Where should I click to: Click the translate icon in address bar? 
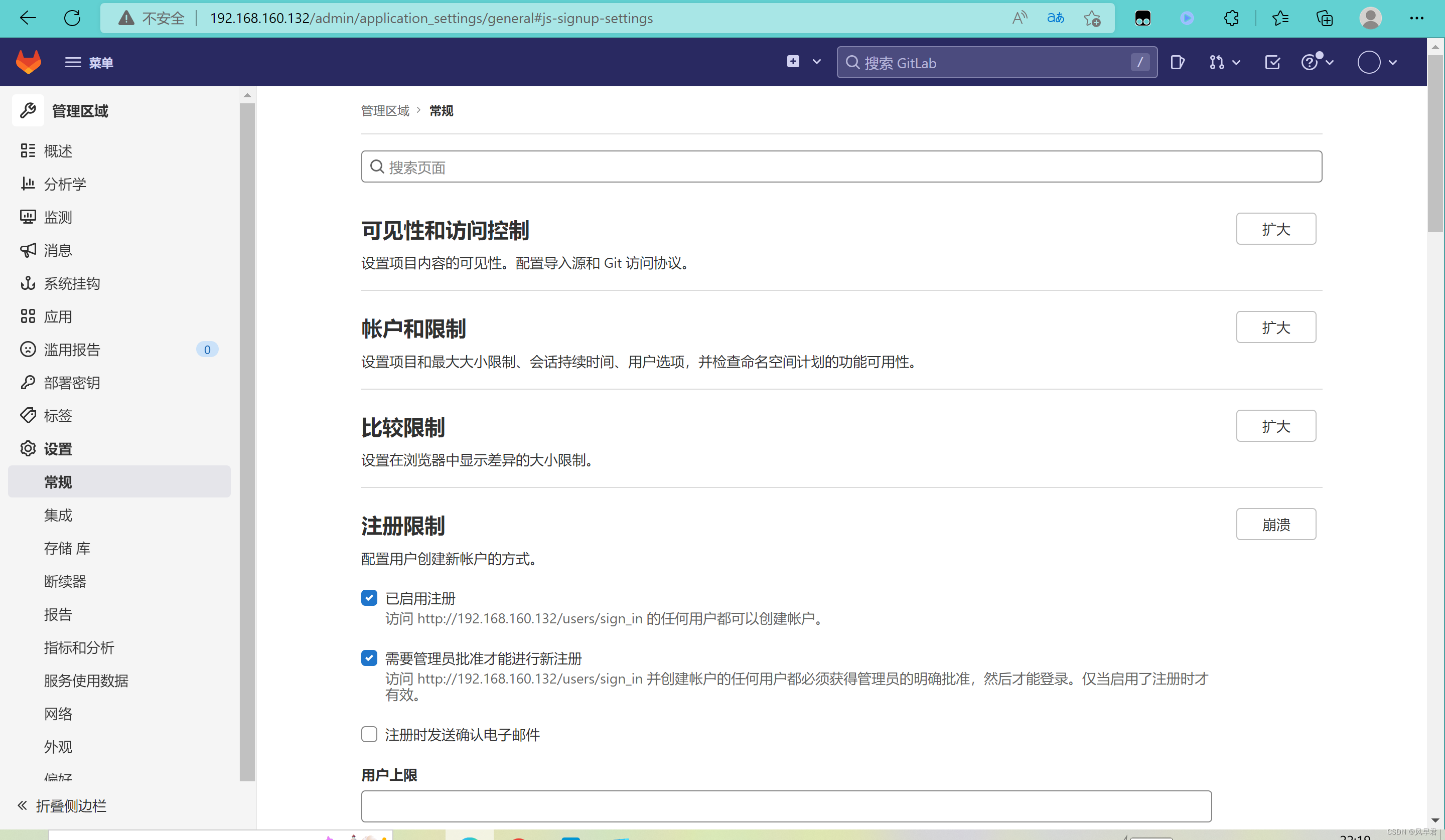point(1056,19)
